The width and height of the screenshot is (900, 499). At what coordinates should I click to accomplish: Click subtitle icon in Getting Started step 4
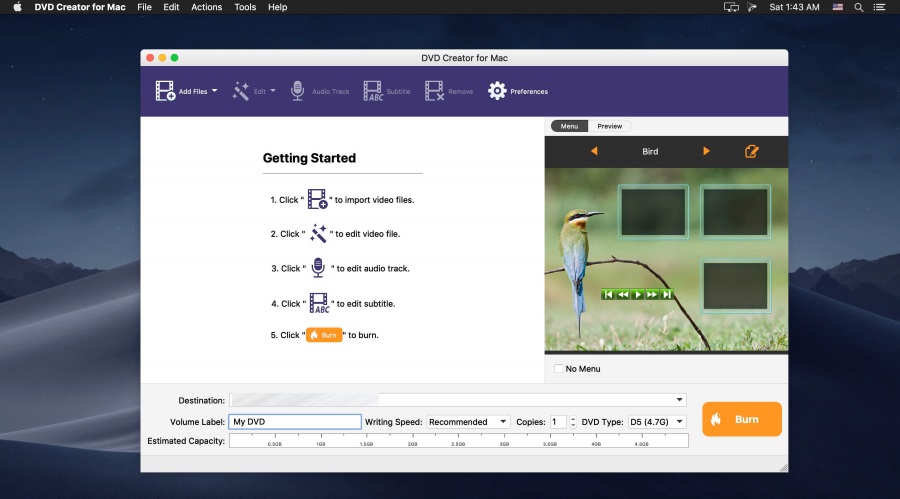tap(319, 303)
